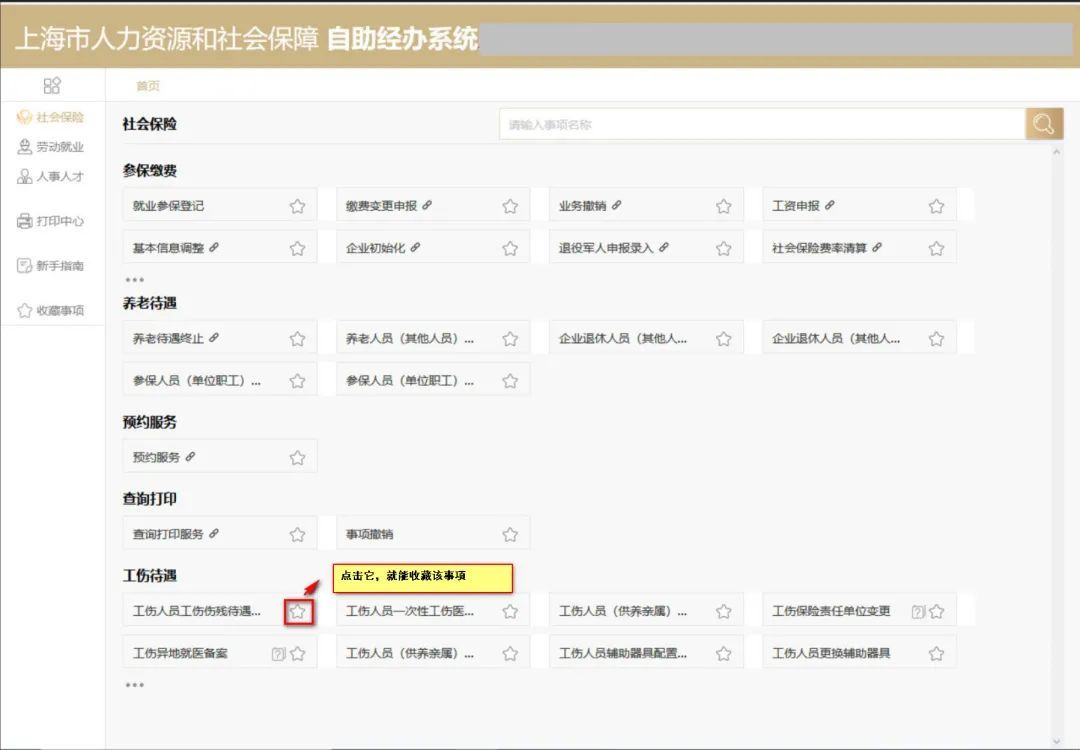The height and width of the screenshot is (750, 1080).
Task: Open help icon beside 工伤异地就医备案
Action: [278, 654]
